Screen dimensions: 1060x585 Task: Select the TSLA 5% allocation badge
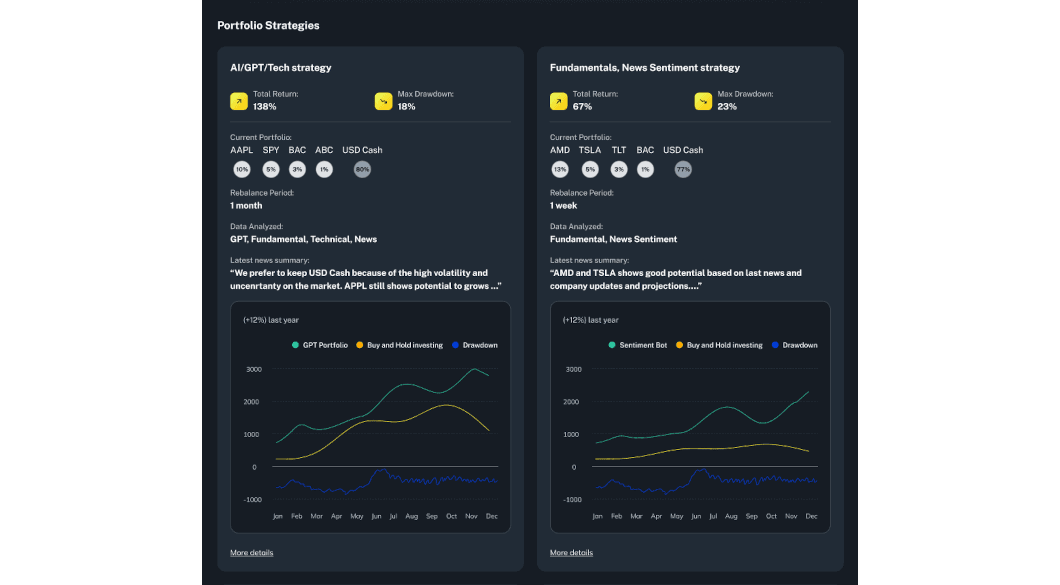590,169
